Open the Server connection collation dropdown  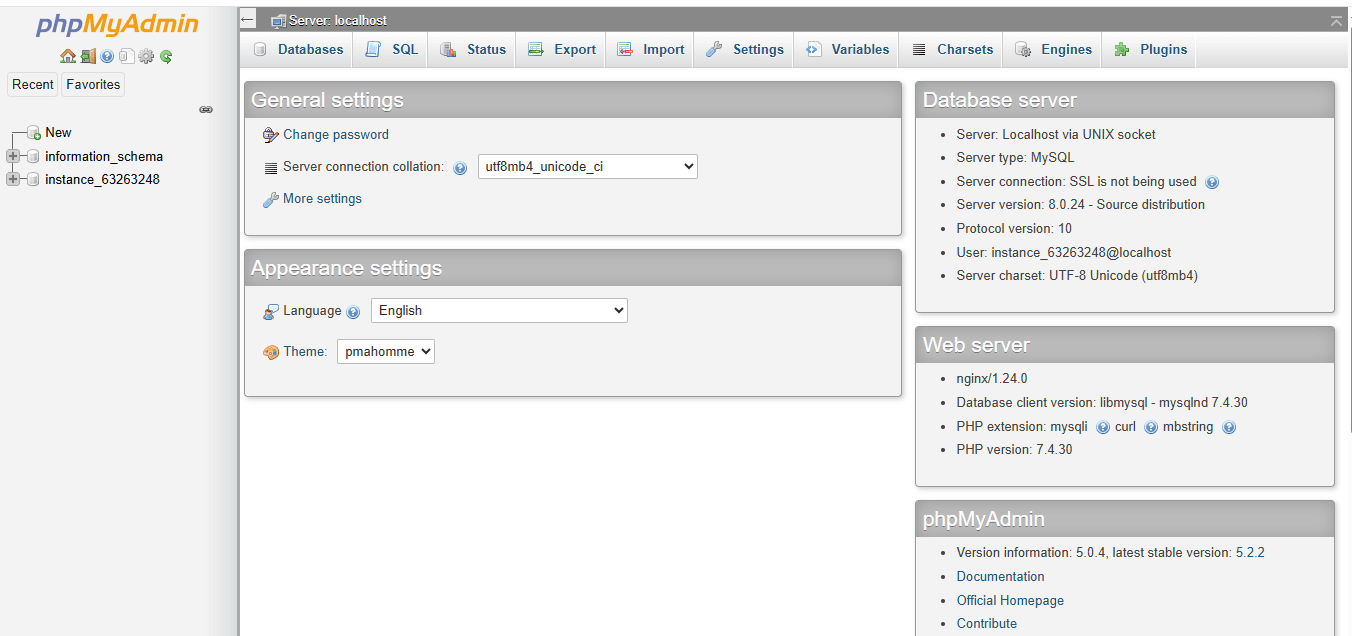pos(587,167)
